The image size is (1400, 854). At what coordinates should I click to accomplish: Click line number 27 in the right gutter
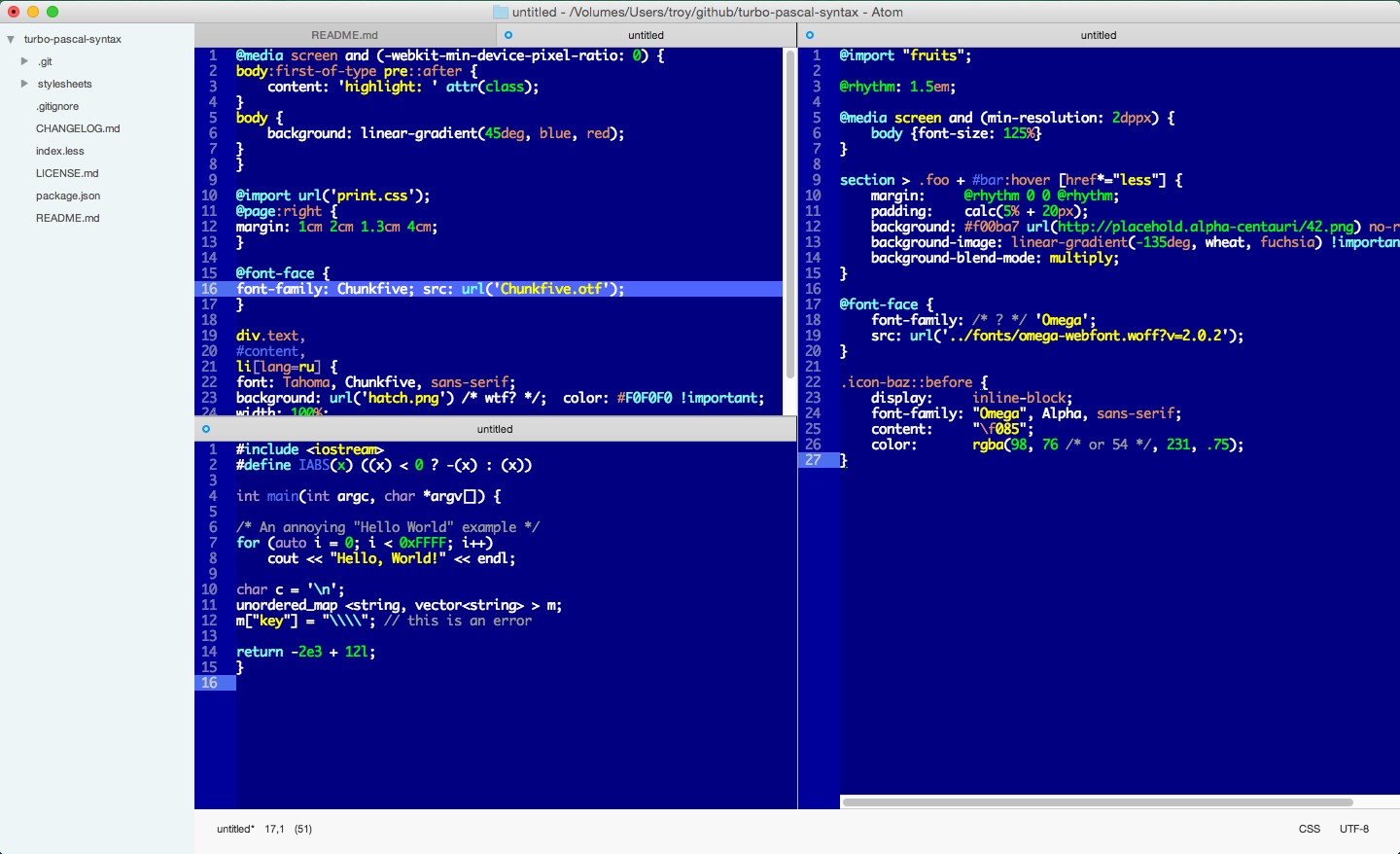pos(813,460)
